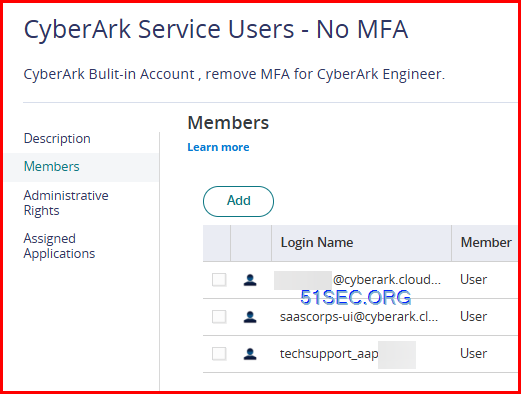Tick the checkbox for techsupport_aap
Screen dimensions: 521x394
pos(219,354)
